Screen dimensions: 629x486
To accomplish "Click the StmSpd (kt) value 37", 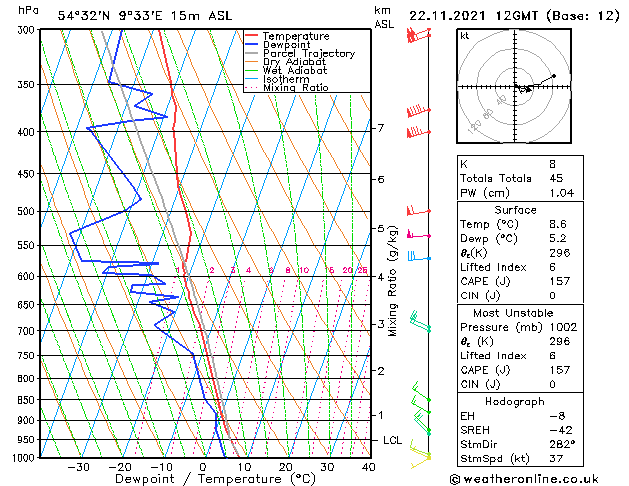I will point(556,458).
